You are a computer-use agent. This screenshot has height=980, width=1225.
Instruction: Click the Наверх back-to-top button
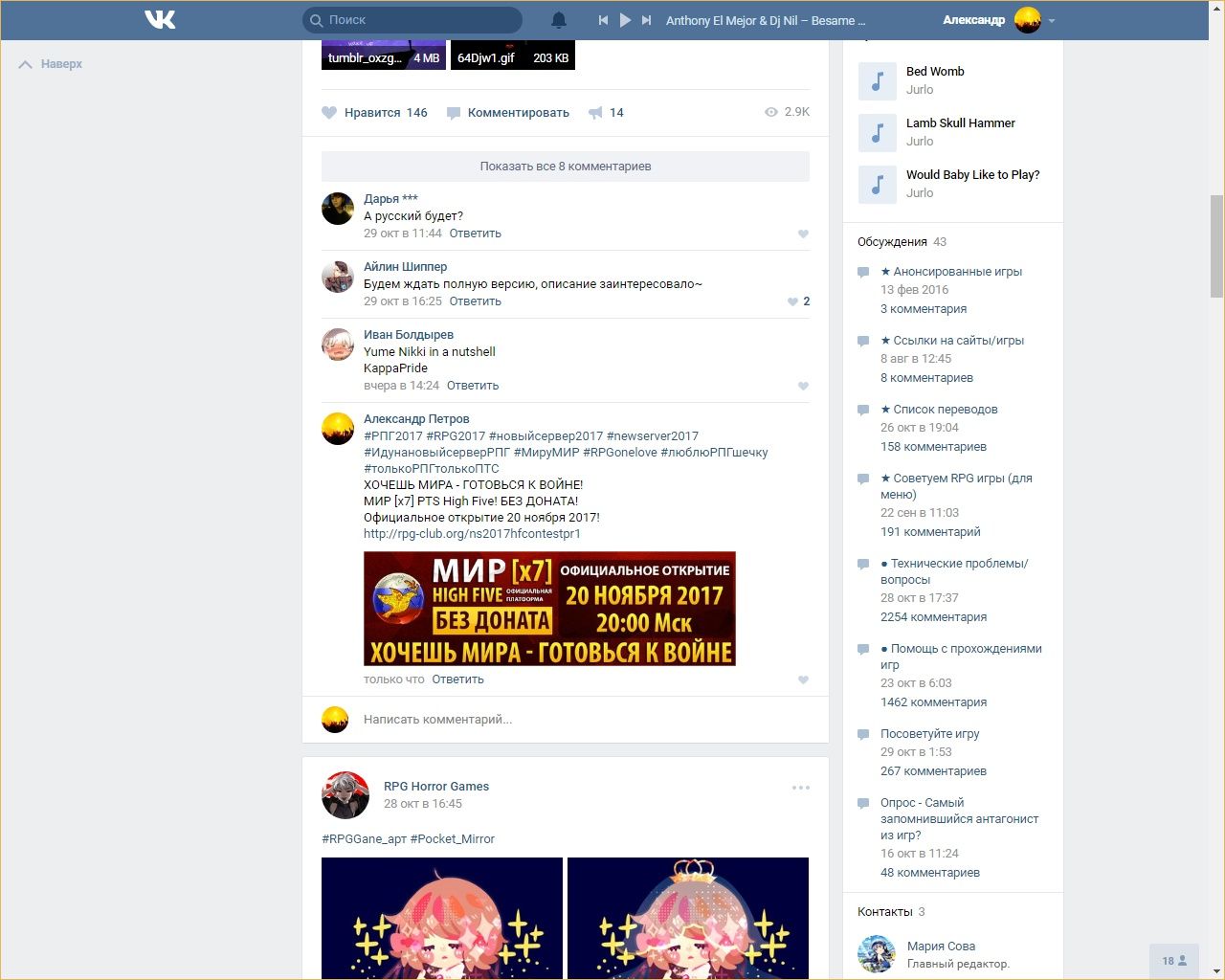tap(51, 64)
